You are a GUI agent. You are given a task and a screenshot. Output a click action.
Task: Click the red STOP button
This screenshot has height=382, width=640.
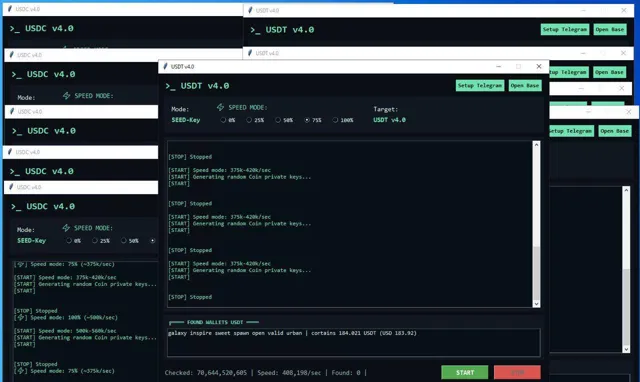[x=517, y=372]
